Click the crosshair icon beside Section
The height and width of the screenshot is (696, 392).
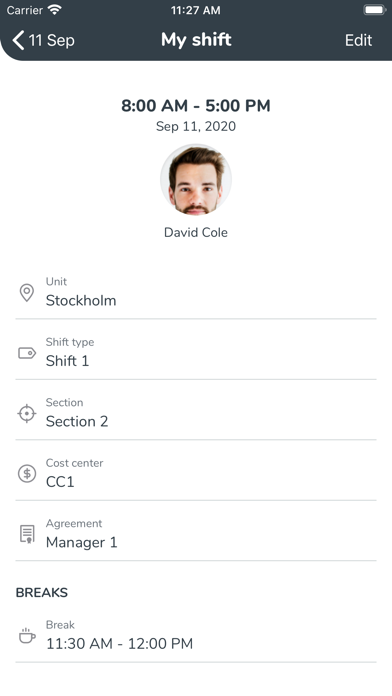point(27,414)
